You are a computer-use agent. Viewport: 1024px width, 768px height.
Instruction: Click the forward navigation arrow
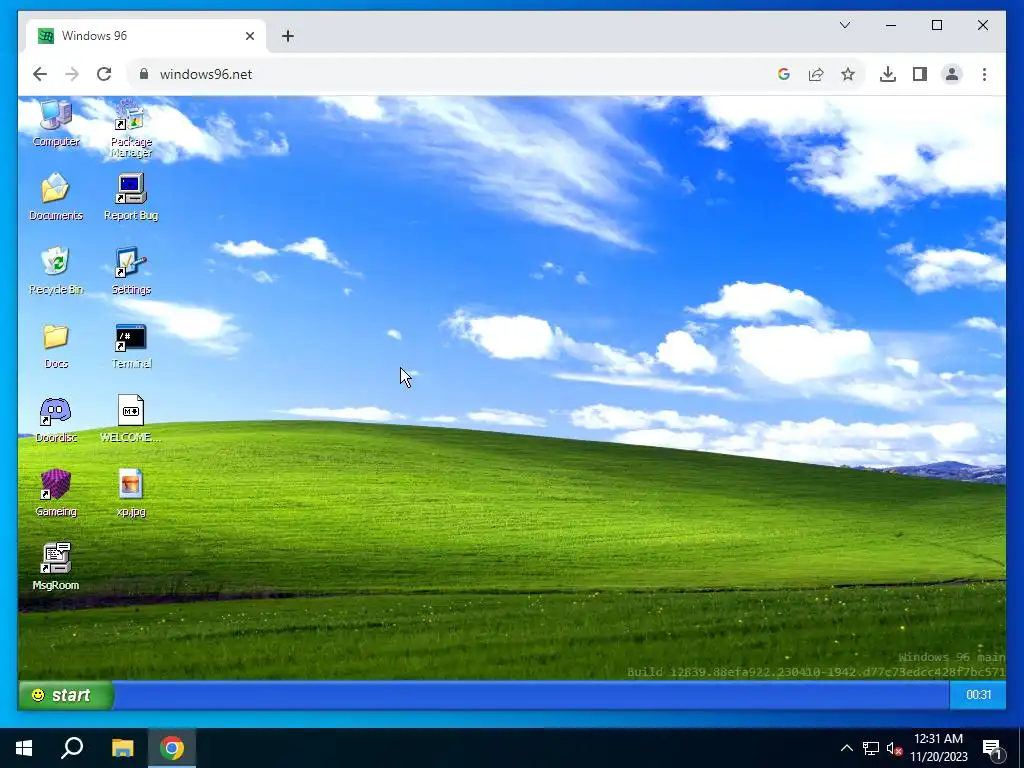coord(72,74)
